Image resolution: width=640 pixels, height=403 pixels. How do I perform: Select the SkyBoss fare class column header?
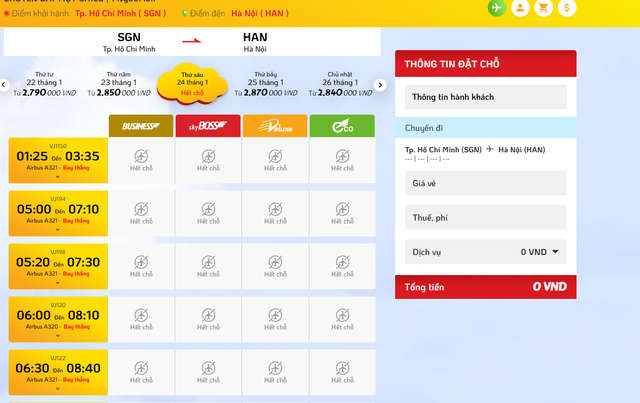click(x=208, y=126)
